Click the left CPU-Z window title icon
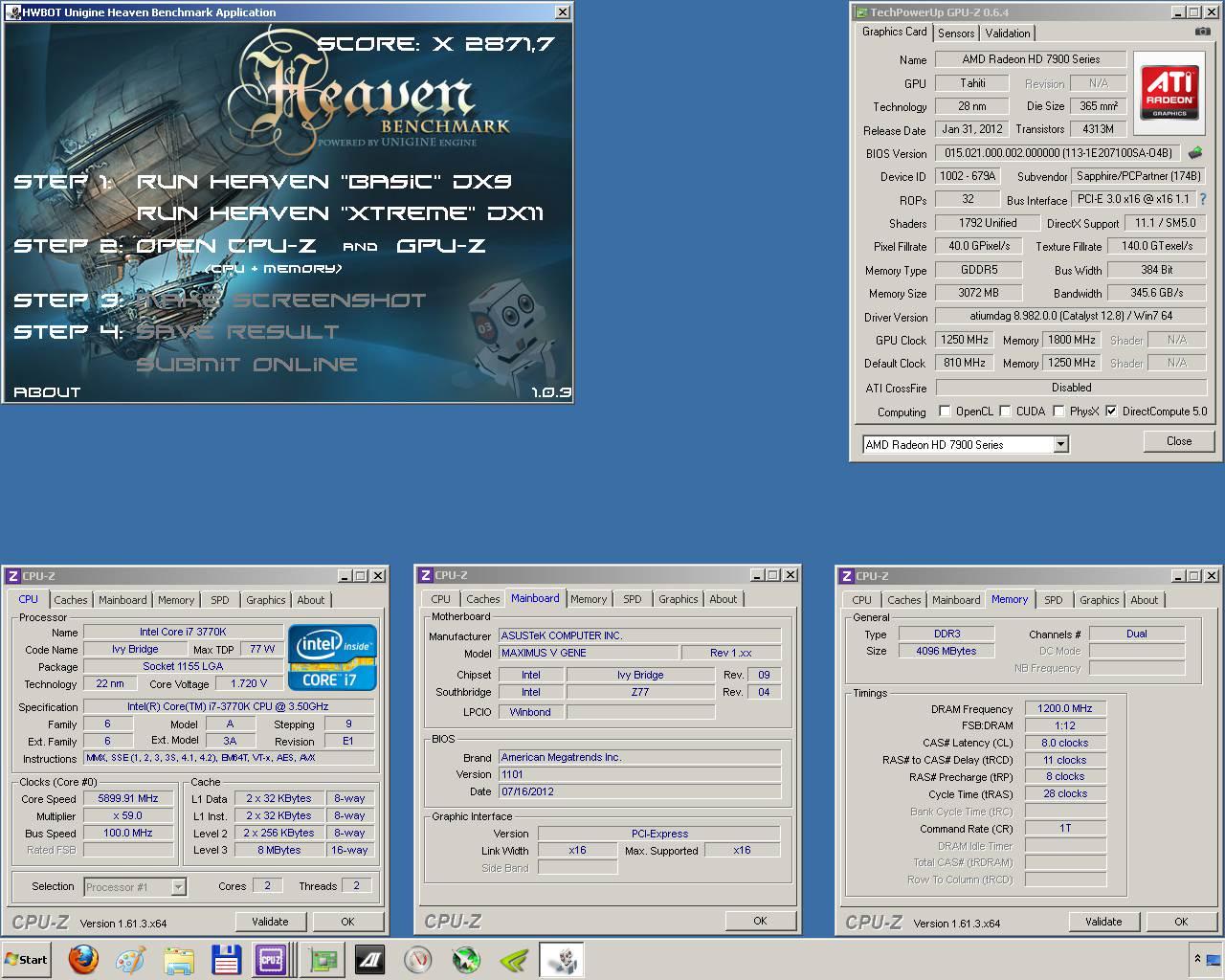Viewport: 1225px width, 980px height. (x=12, y=575)
